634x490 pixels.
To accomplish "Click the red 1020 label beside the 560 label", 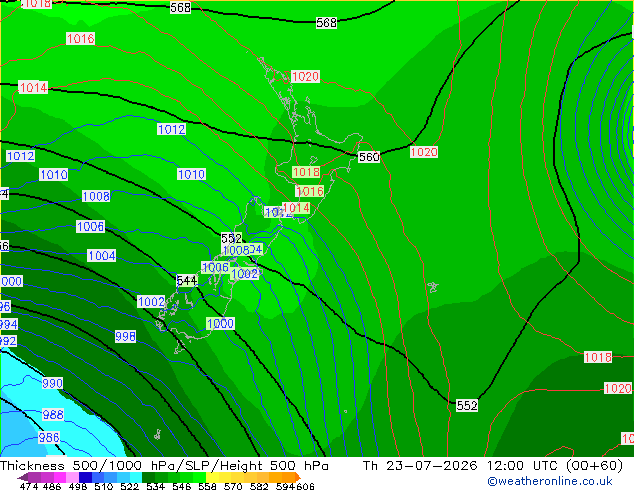I will tap(424, 152).
